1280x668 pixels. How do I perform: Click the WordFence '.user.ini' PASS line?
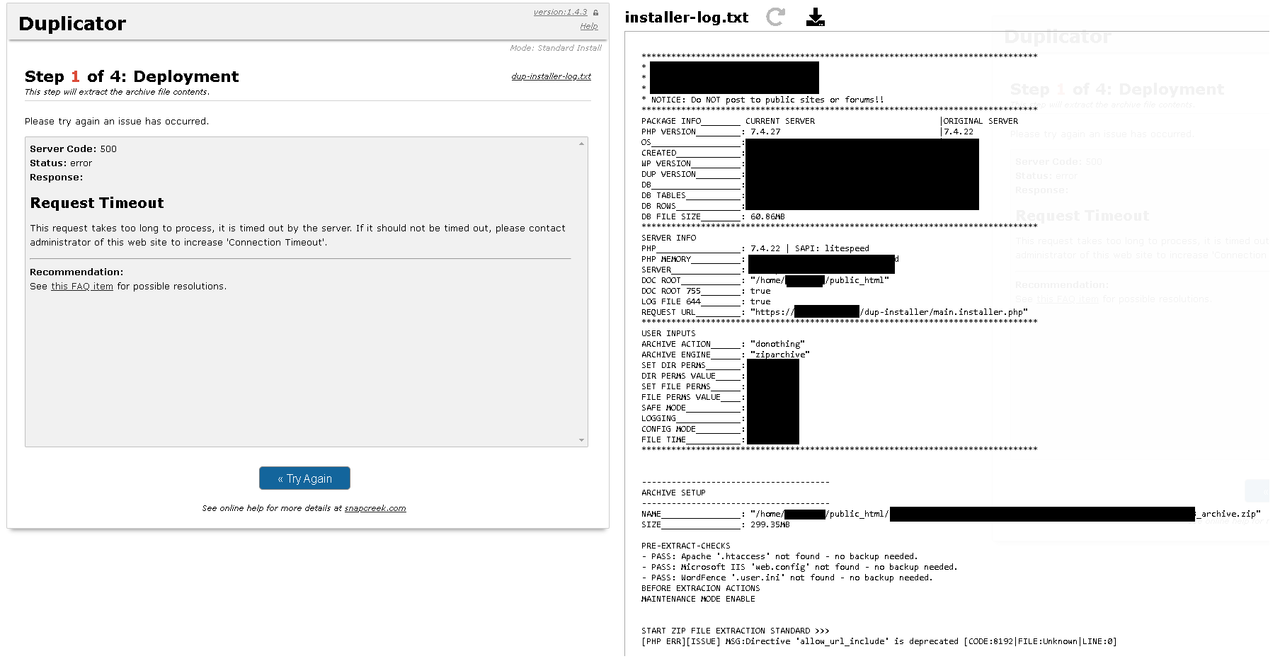click(x=787, y=578)
